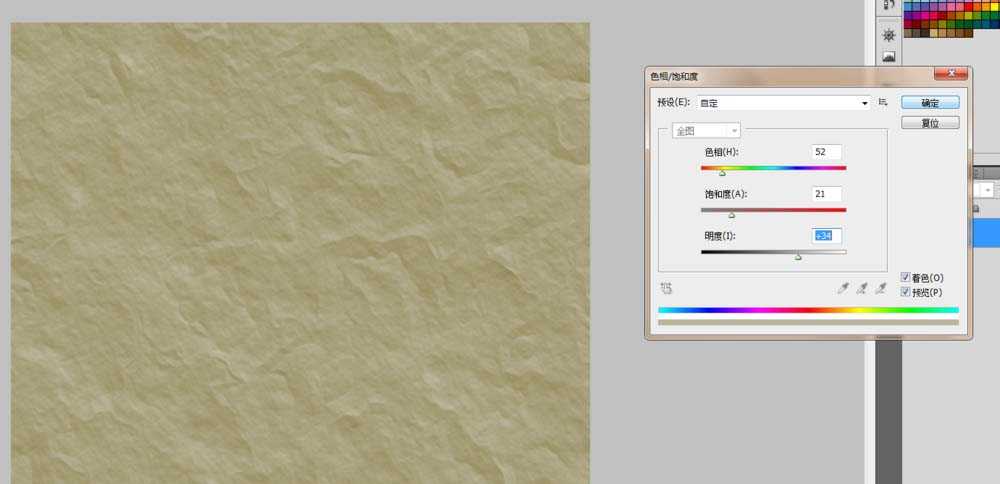Click the 色相 hue slider track

773,167
